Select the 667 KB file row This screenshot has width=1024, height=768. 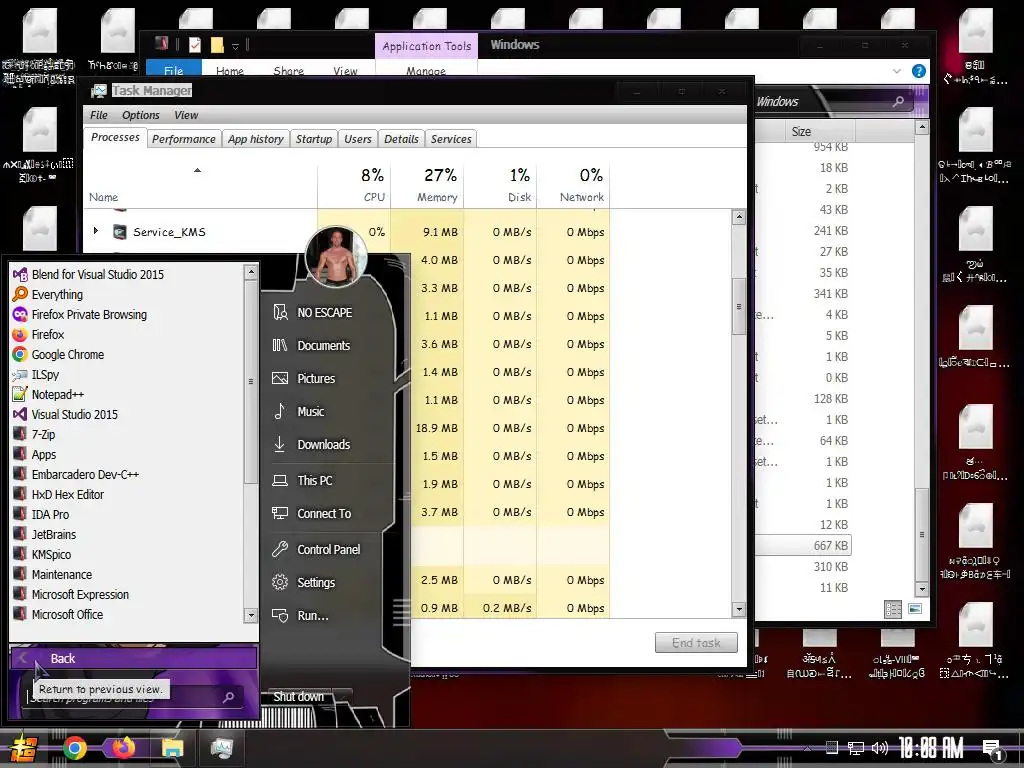pyautogui.click(x=803, y=545)
